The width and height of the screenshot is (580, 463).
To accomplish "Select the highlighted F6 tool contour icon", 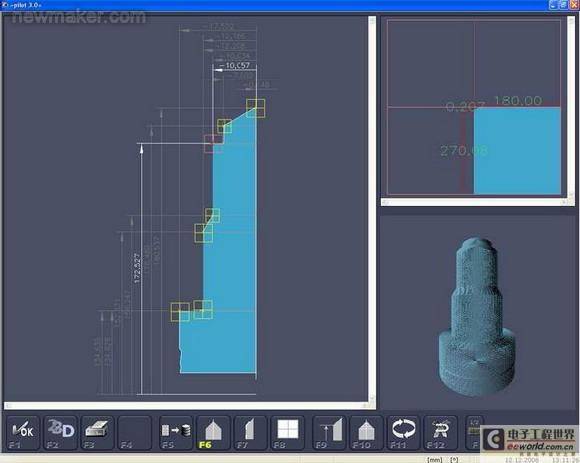I will pyautogui.click(x=213, y=432).
